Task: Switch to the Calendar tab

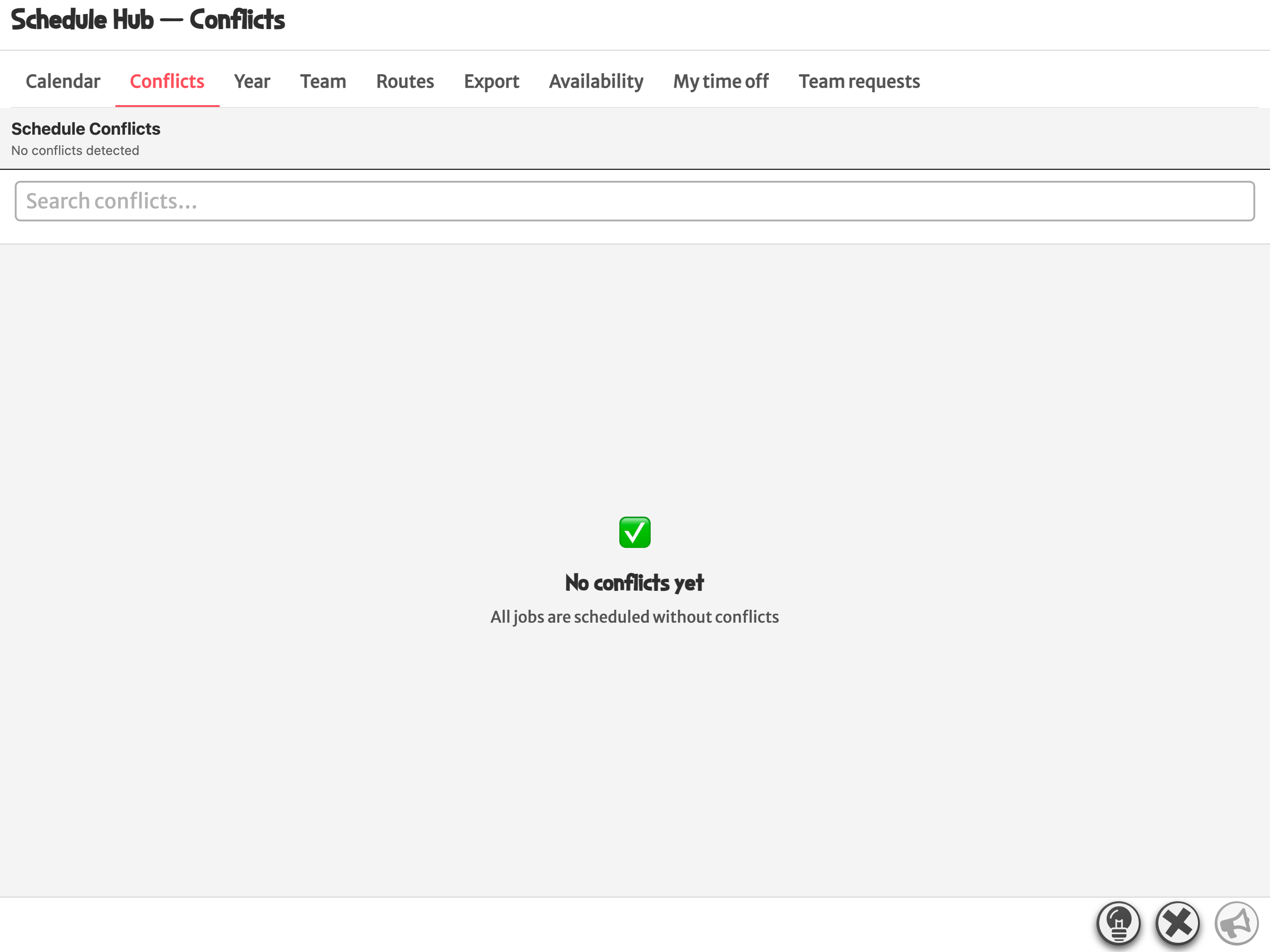Action: coord(63,82)
